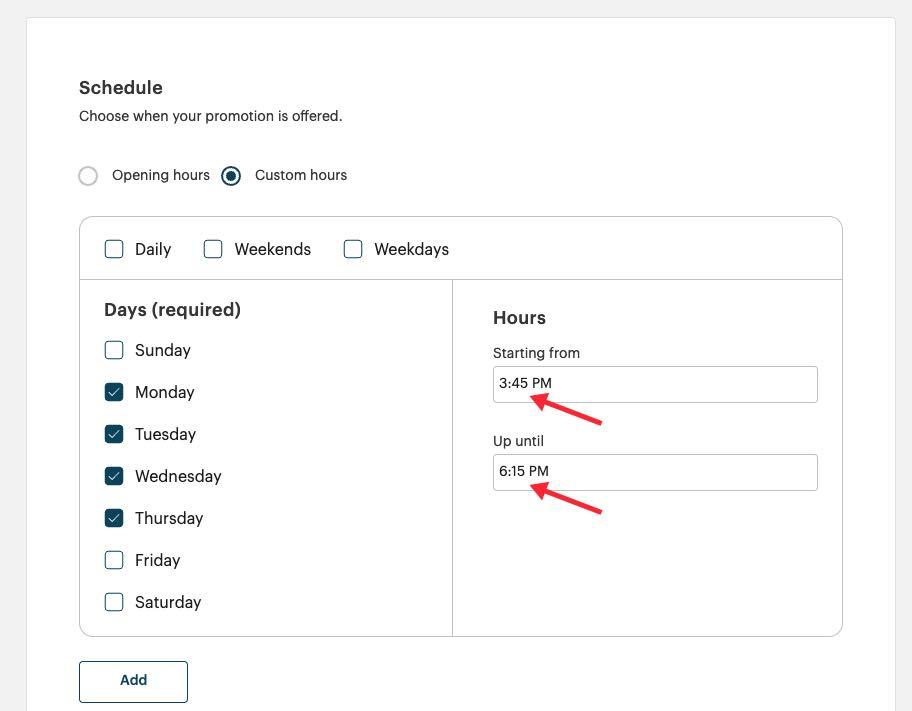Select the Opening hours radio button
The height and width of the screenshot is (711, 912).
[x=88, y=176]
